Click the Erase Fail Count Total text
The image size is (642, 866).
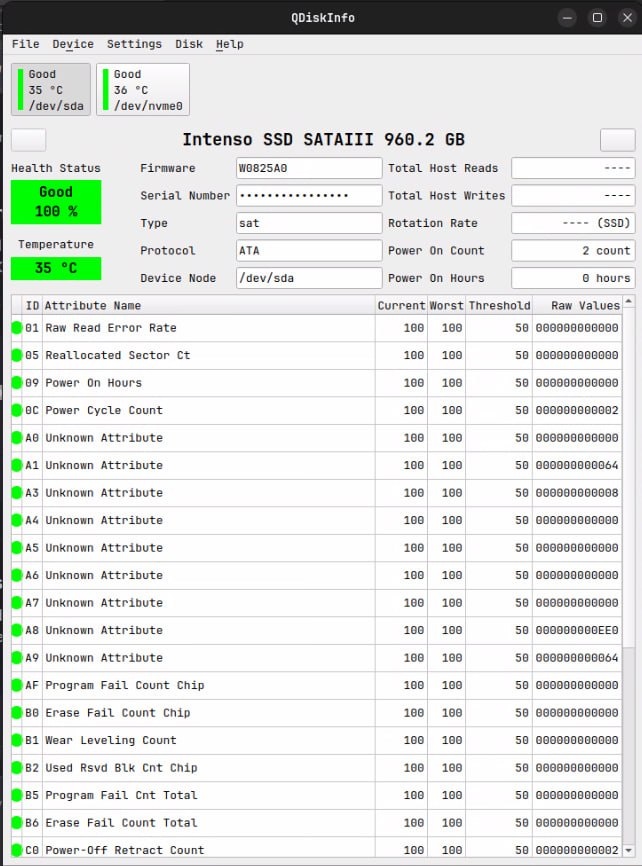121,823
